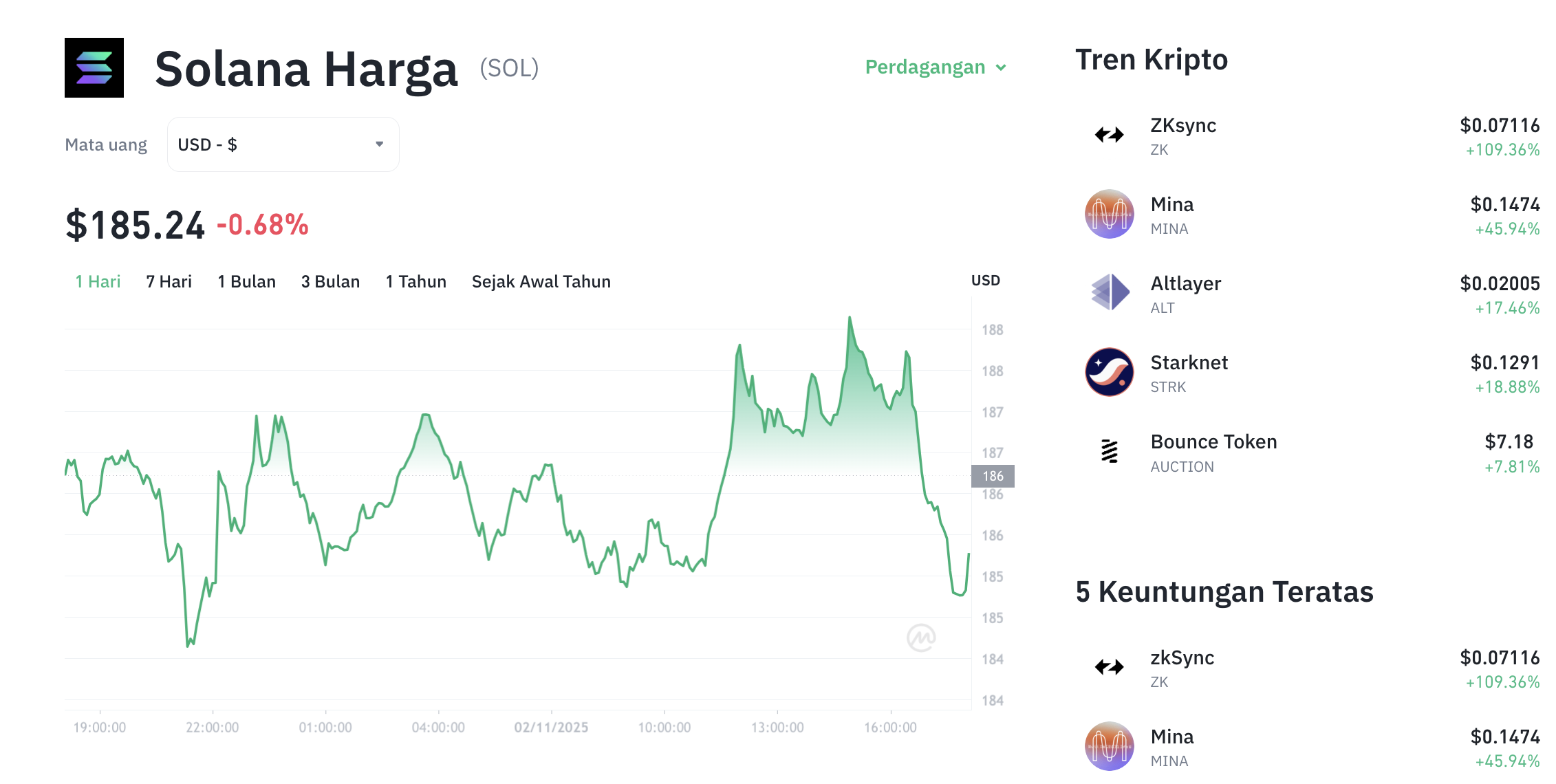Click the 186 price marker on the axis
The width and height of the screenshot is (1556, 784).
pyautogui.click(x=992, y=475)
